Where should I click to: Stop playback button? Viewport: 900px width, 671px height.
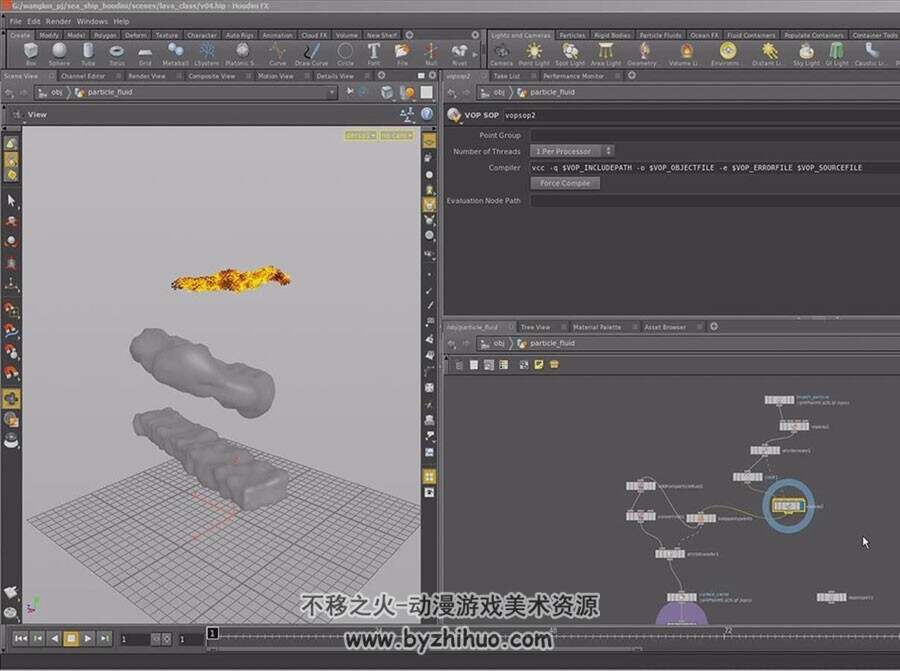71,638
